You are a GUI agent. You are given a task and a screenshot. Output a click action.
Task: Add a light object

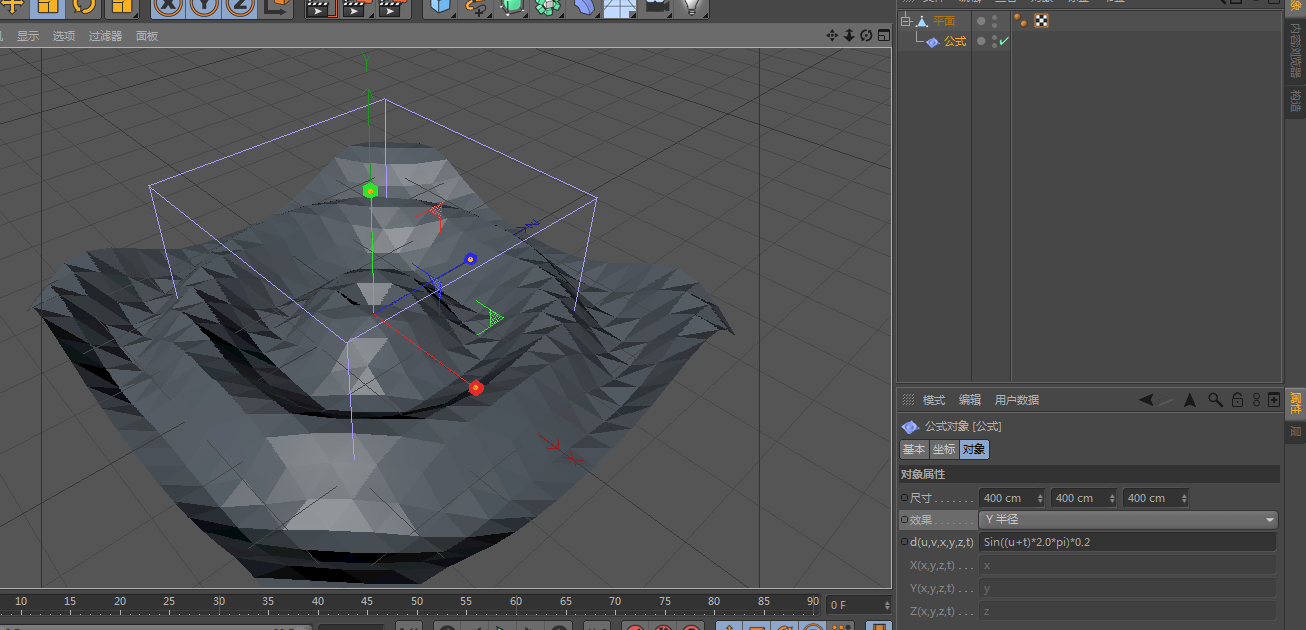click(691, 8)
